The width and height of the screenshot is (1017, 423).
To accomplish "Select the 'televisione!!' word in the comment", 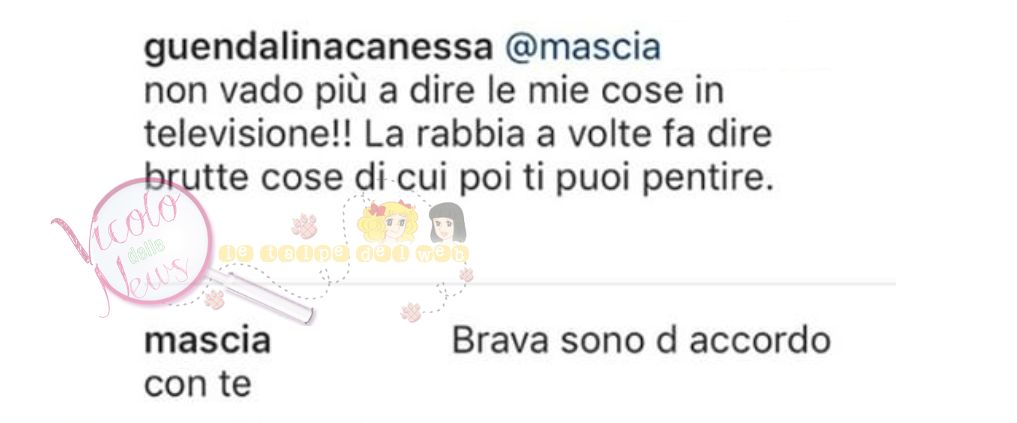I will coord(247,135).
